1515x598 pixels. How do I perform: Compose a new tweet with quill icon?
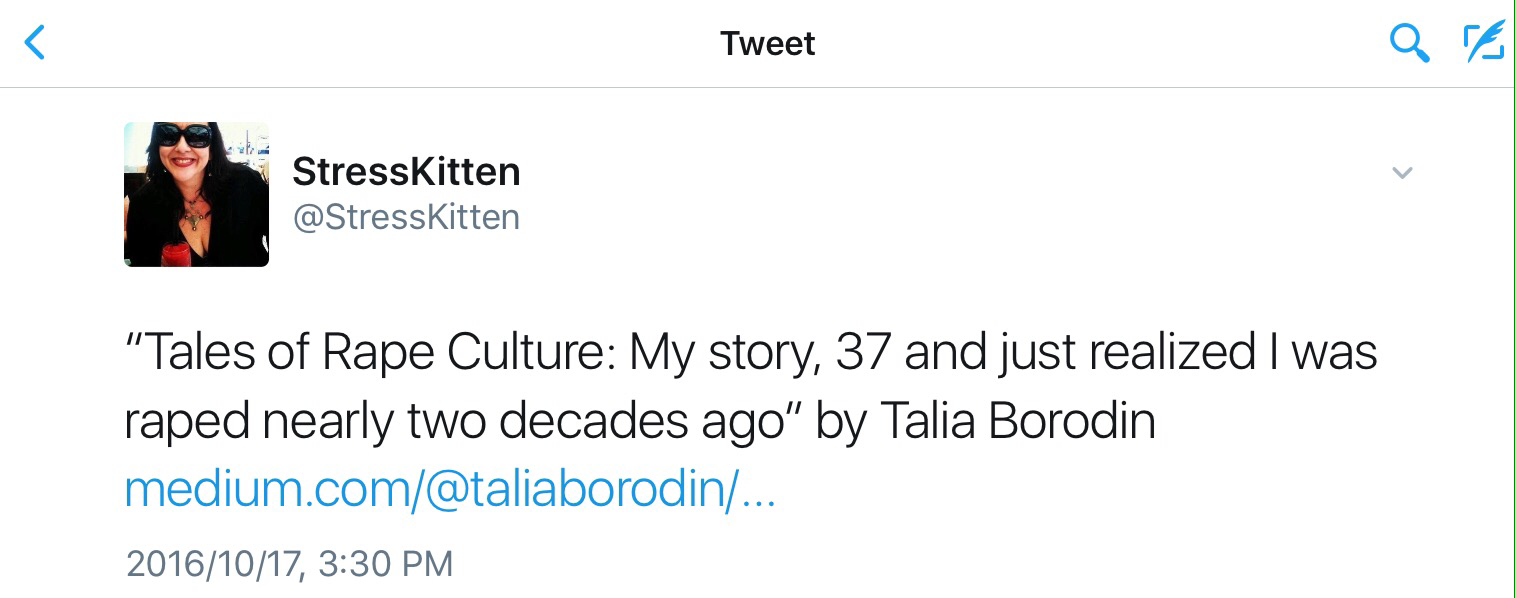click(1484, 43)
